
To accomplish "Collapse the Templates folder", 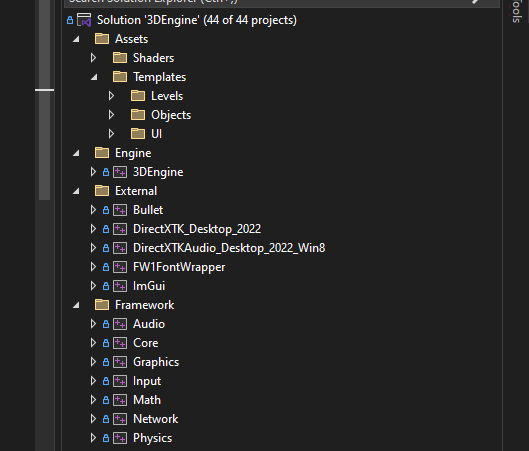I will [94, 78].
